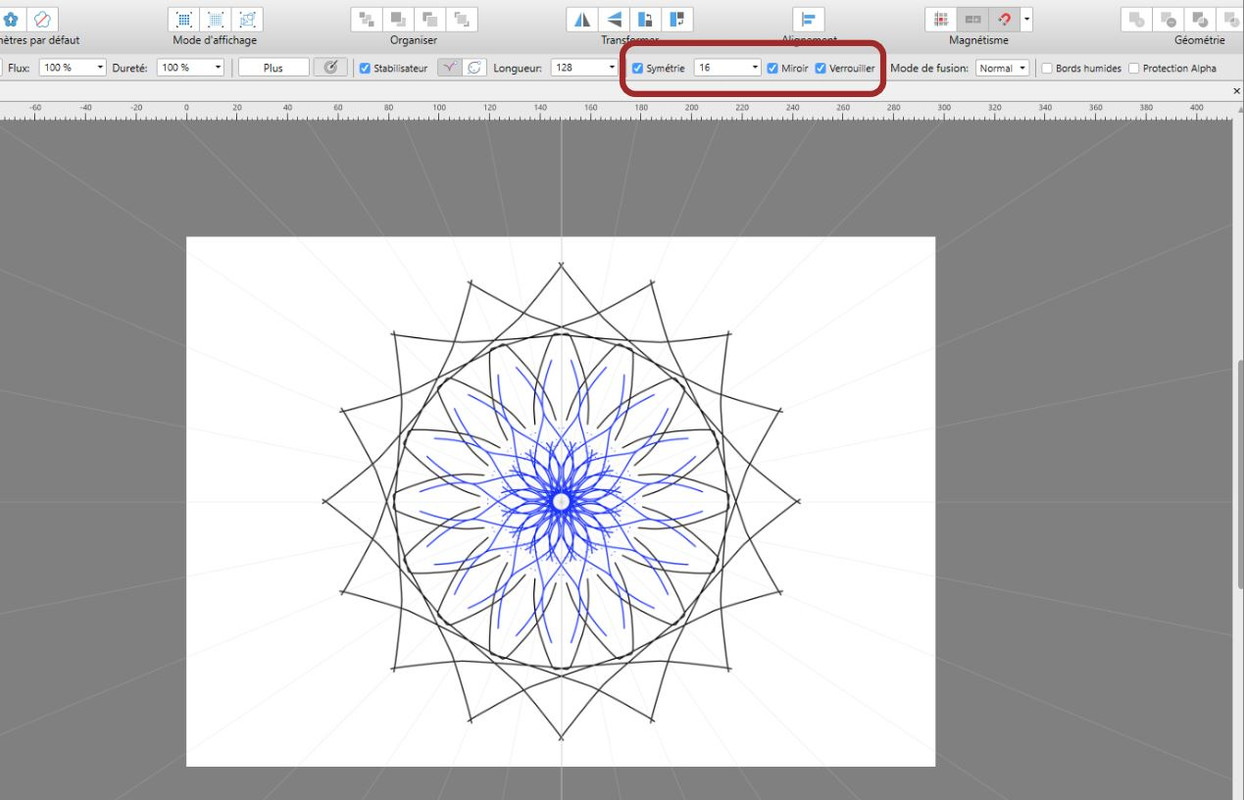Rotate the selection counter-clockwise

point(646,19)
